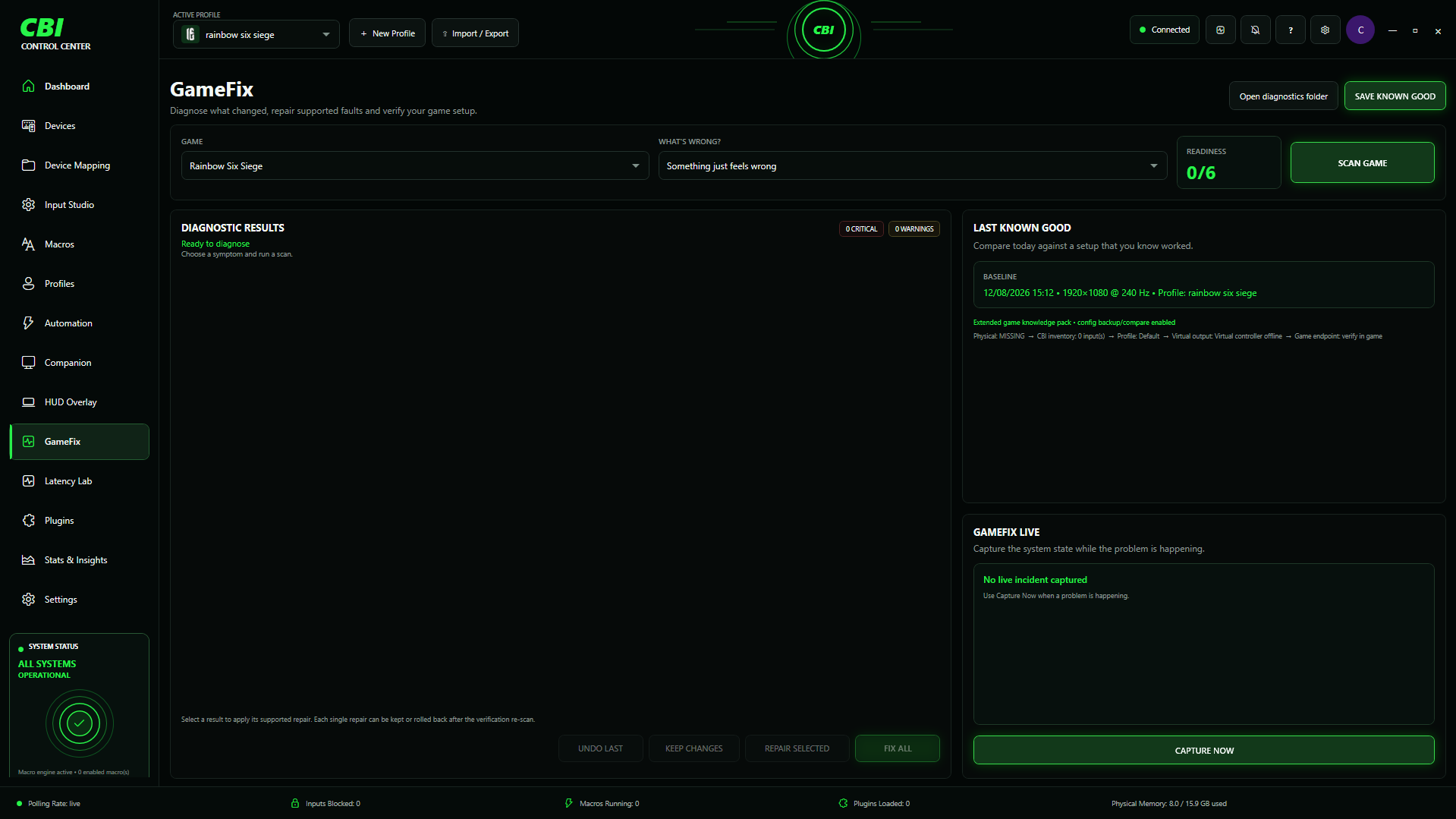
Task: Click the Physical Memory usage status
Action: 1168,804
